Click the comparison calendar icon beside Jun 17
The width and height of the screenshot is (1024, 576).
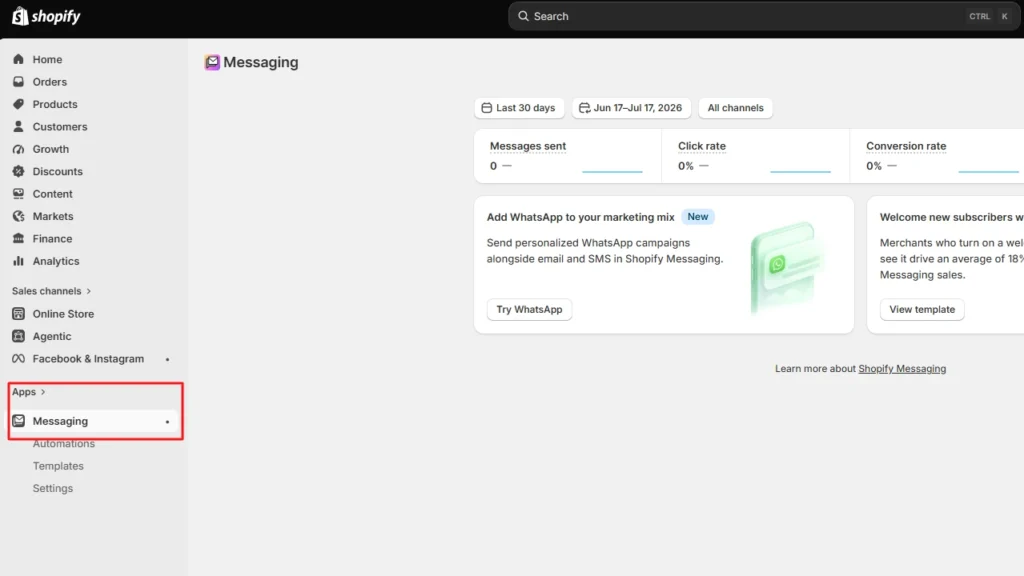[584, 108]
